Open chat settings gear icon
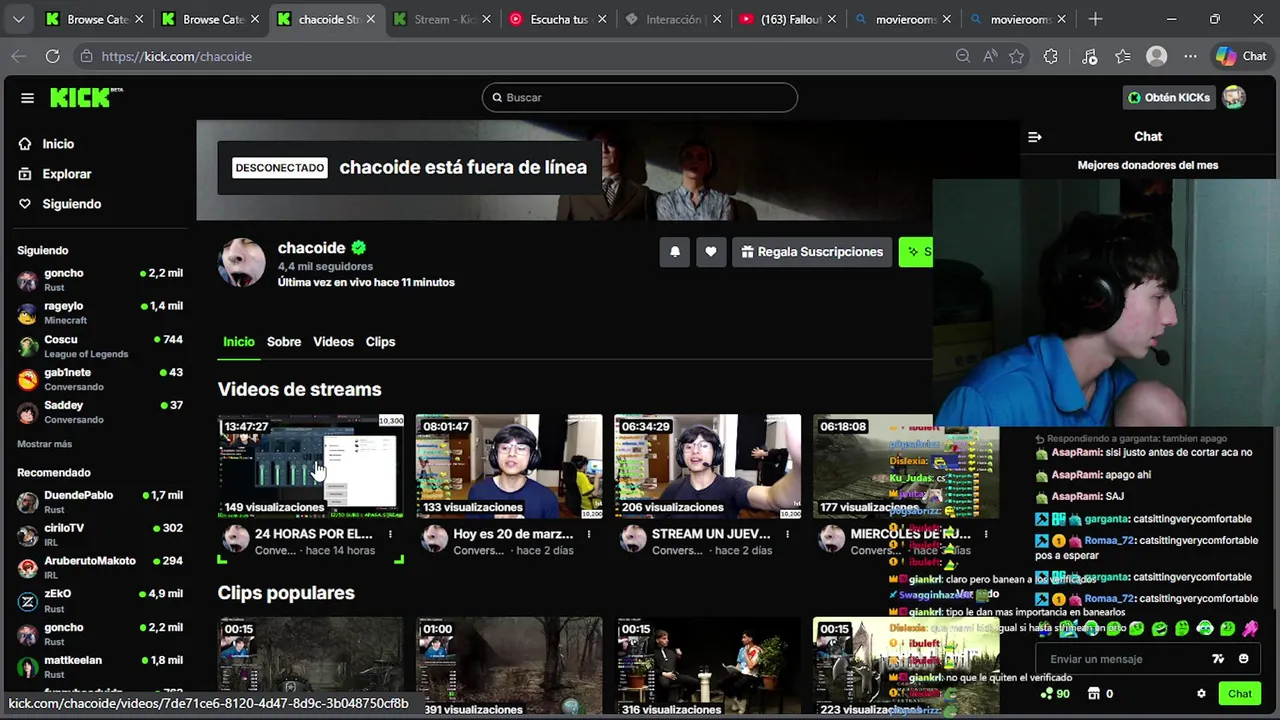 point(1201,694)
